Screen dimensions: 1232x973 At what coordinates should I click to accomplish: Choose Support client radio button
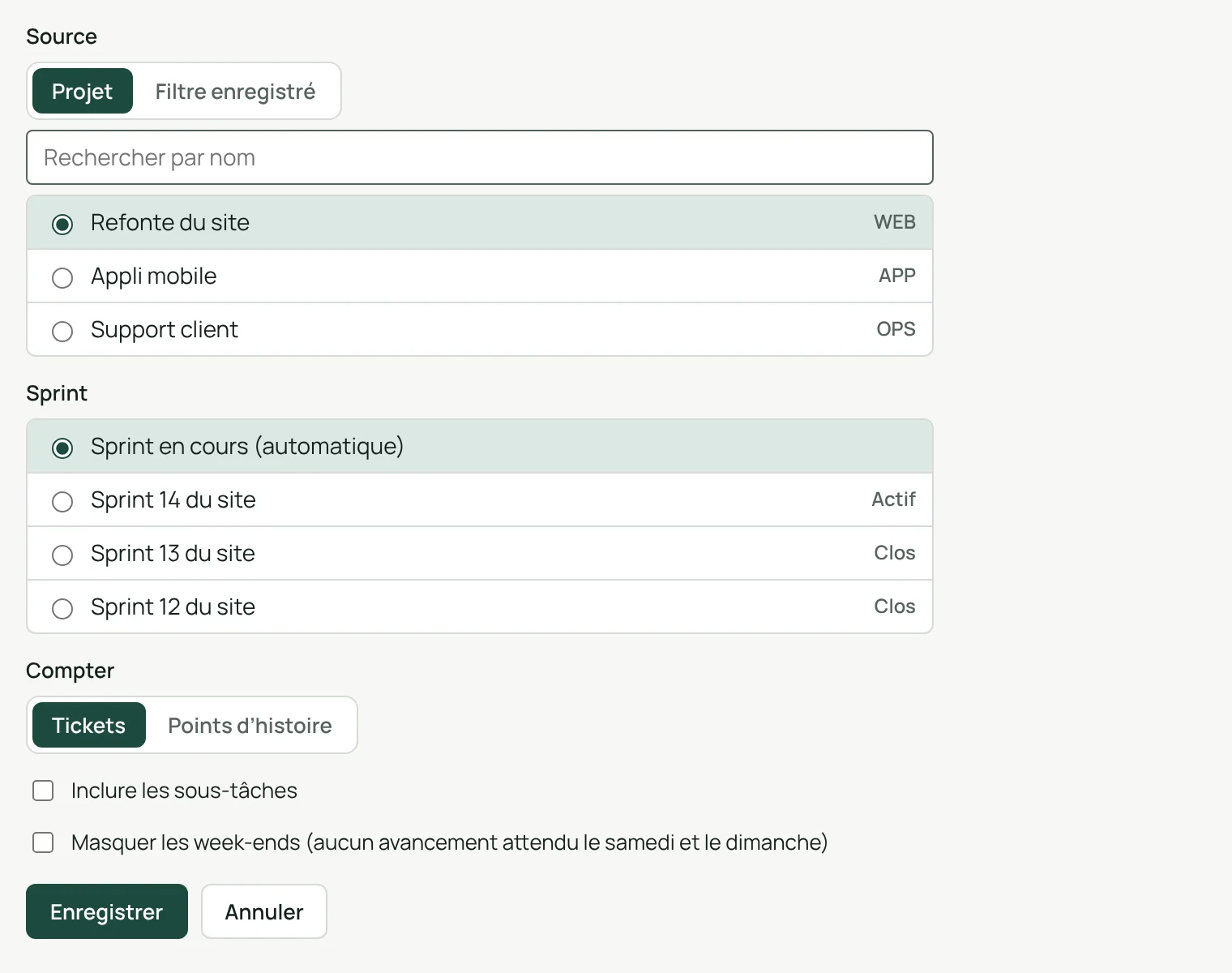pos(62,331)
